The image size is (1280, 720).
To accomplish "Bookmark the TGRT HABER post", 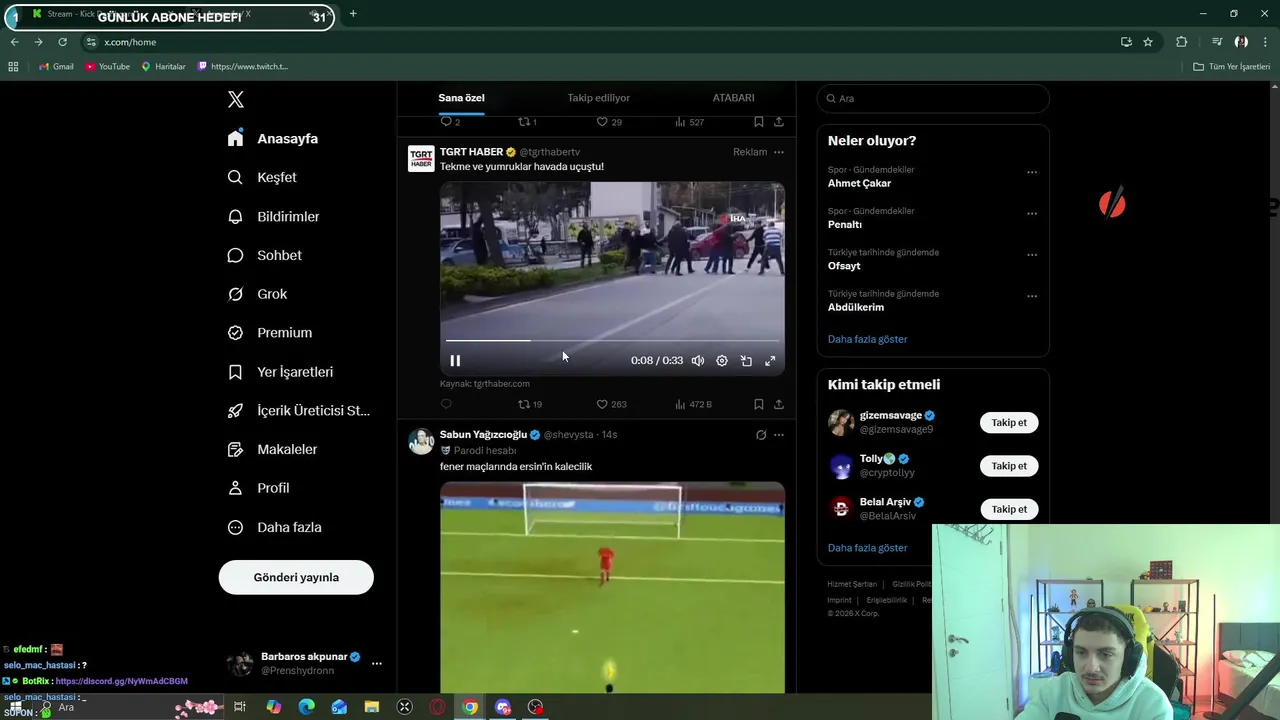I will [759, 404].
